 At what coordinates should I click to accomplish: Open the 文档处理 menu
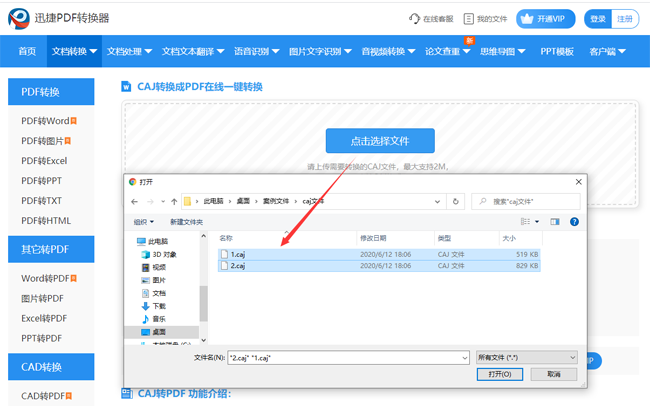129,51
